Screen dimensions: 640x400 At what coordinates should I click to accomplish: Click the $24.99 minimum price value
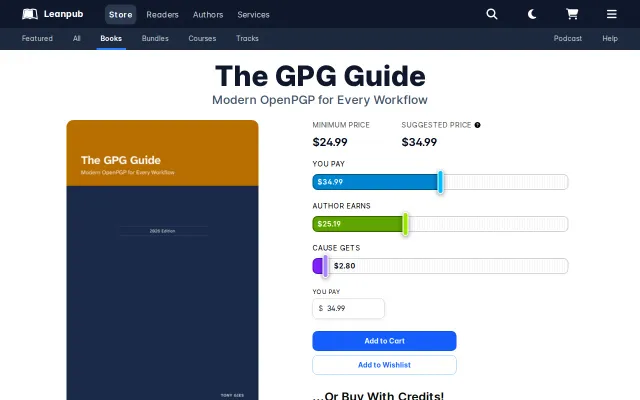[x=330, y=142]
